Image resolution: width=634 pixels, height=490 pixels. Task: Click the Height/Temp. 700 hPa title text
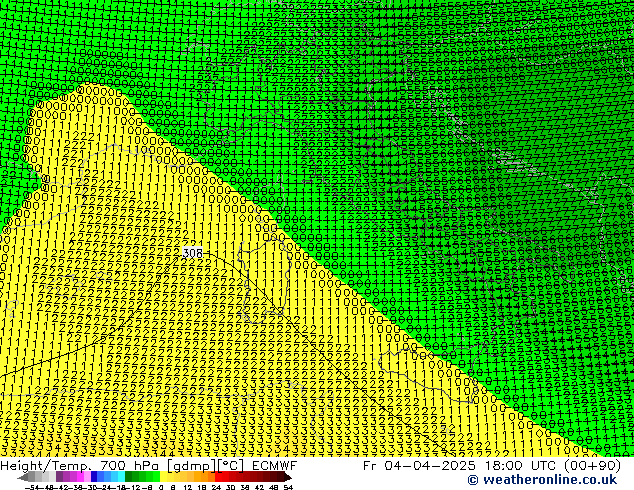click(x=80, y=466)
